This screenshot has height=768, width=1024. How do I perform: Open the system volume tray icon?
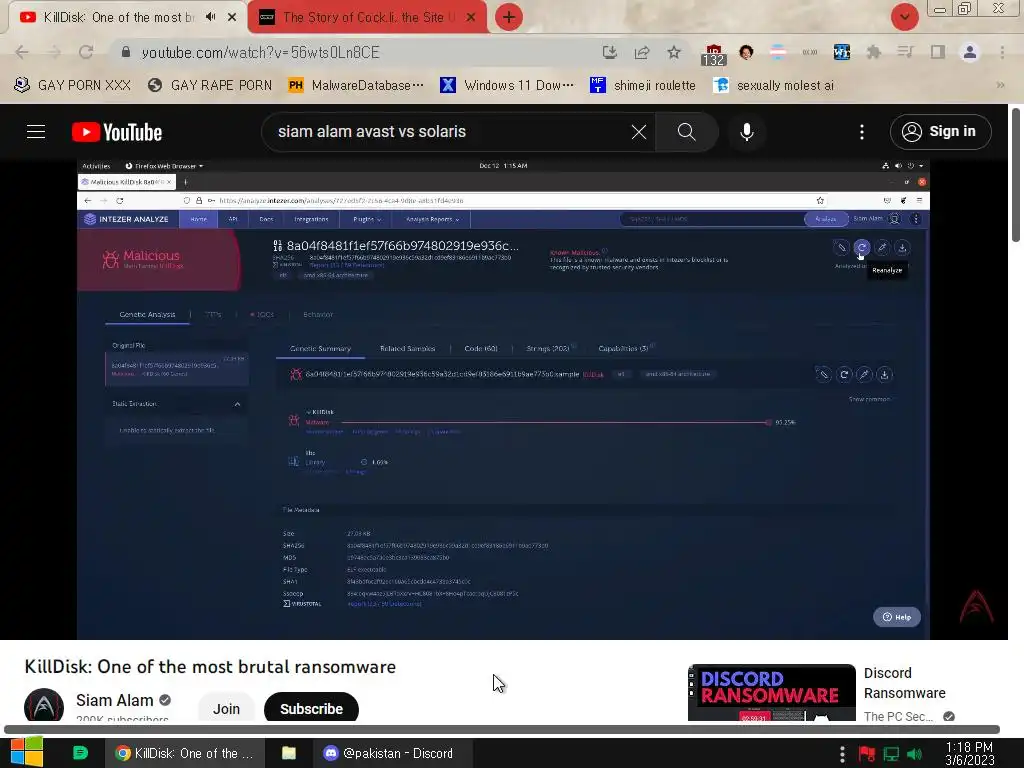coord(914,754)
